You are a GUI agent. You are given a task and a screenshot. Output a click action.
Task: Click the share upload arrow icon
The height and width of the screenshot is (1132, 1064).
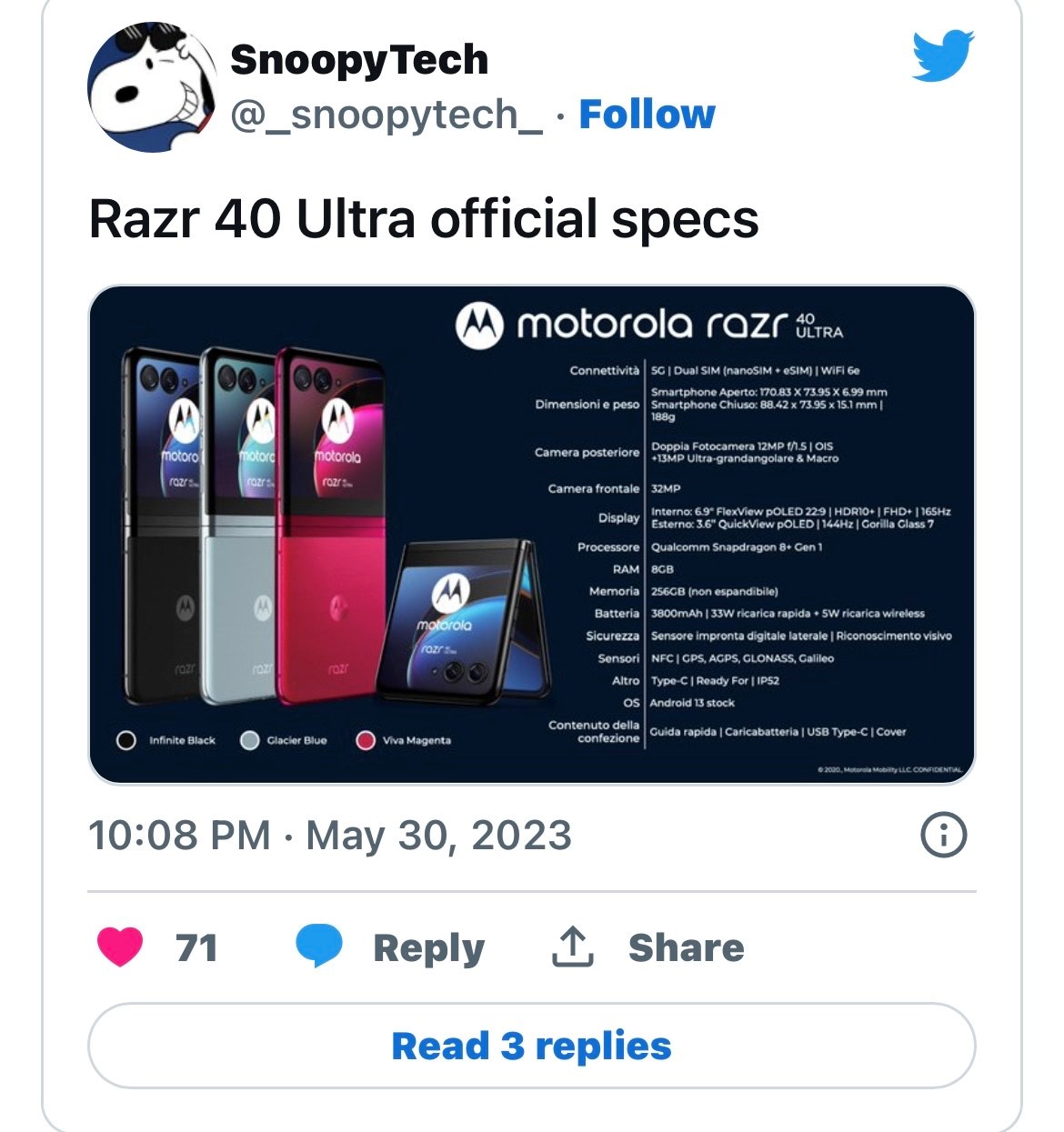coord(573,947)
